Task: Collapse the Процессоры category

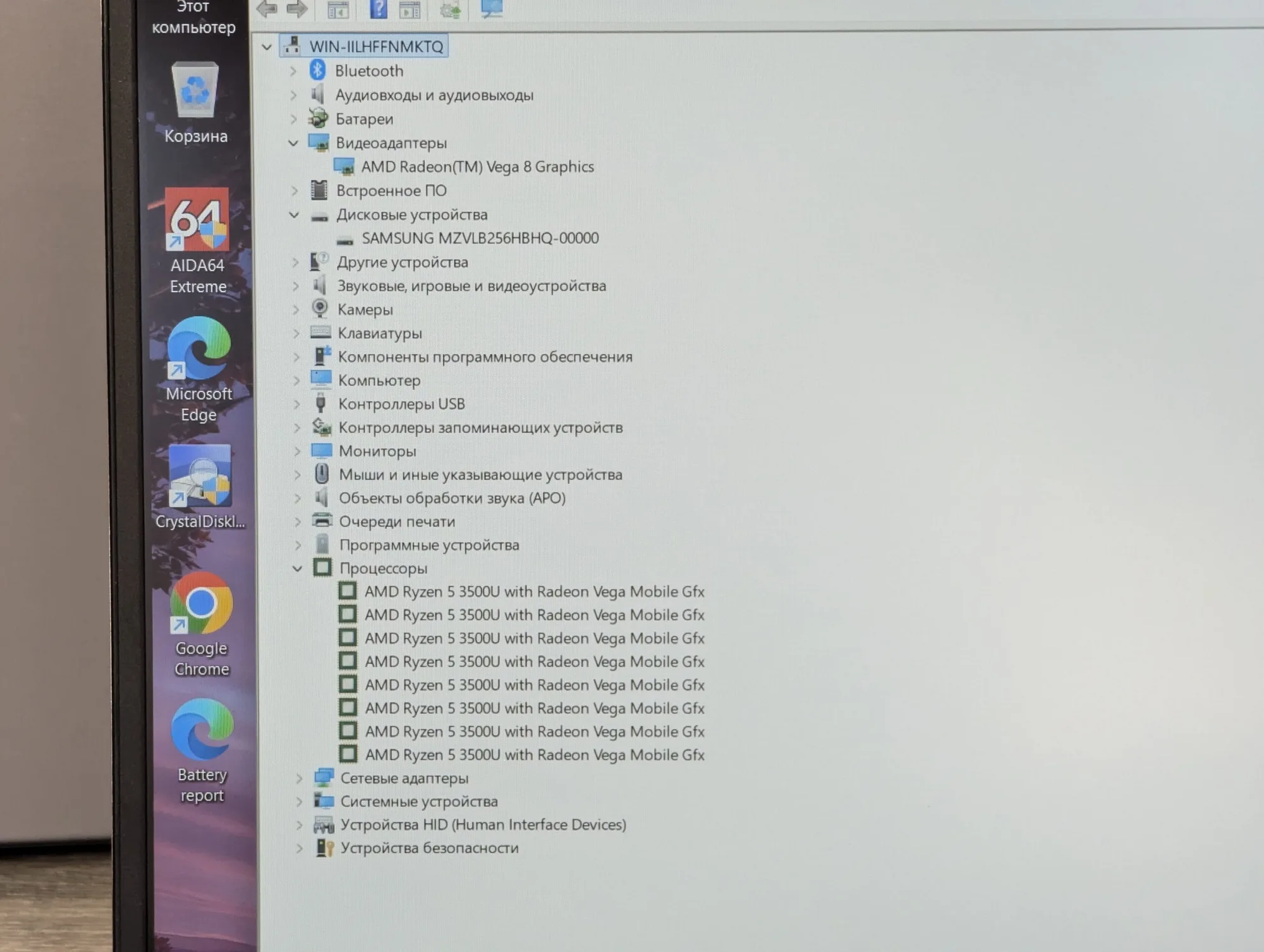Action: [x=297, y=568]
